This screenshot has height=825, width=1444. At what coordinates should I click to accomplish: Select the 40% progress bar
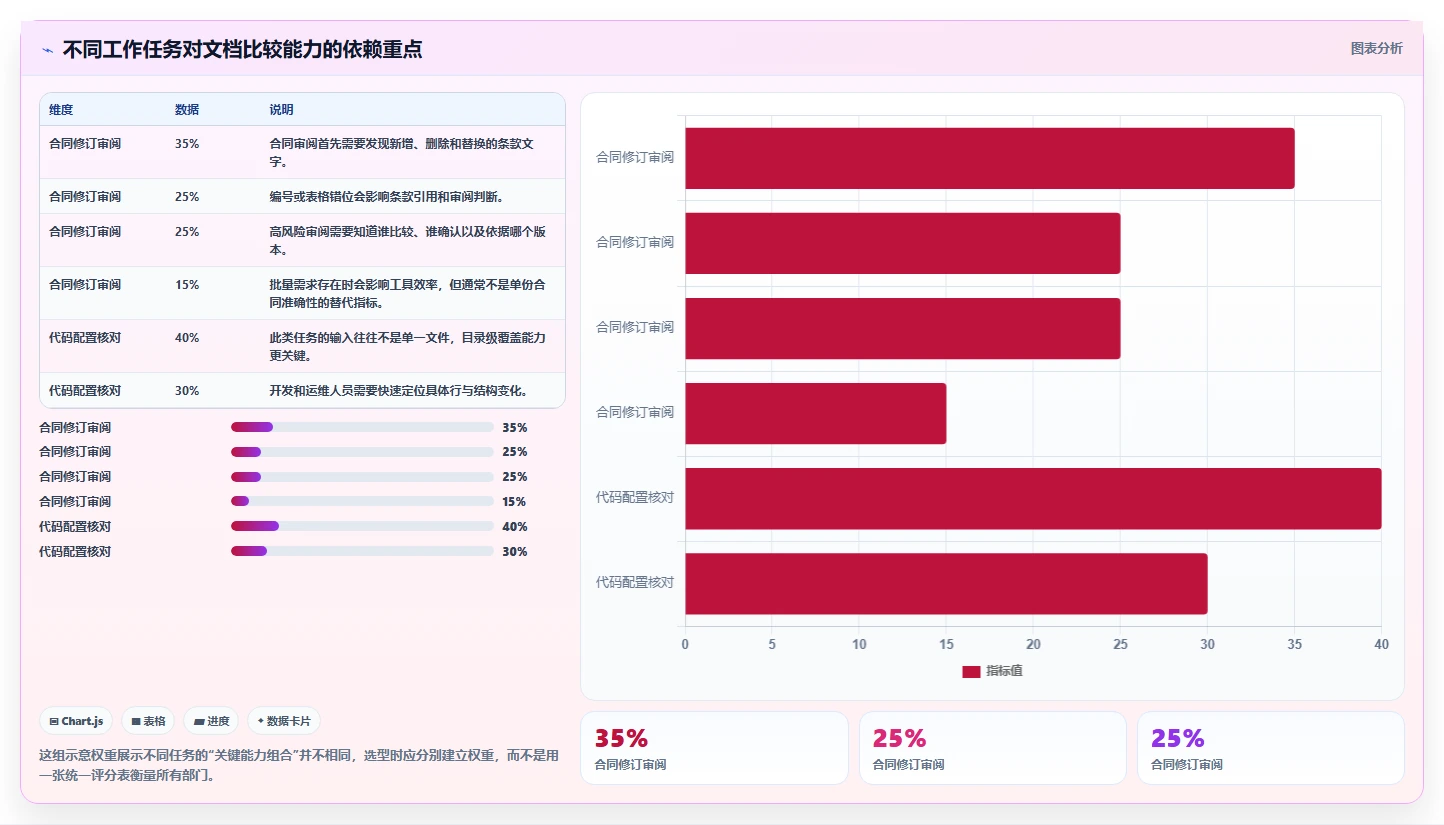coord(362,526)
